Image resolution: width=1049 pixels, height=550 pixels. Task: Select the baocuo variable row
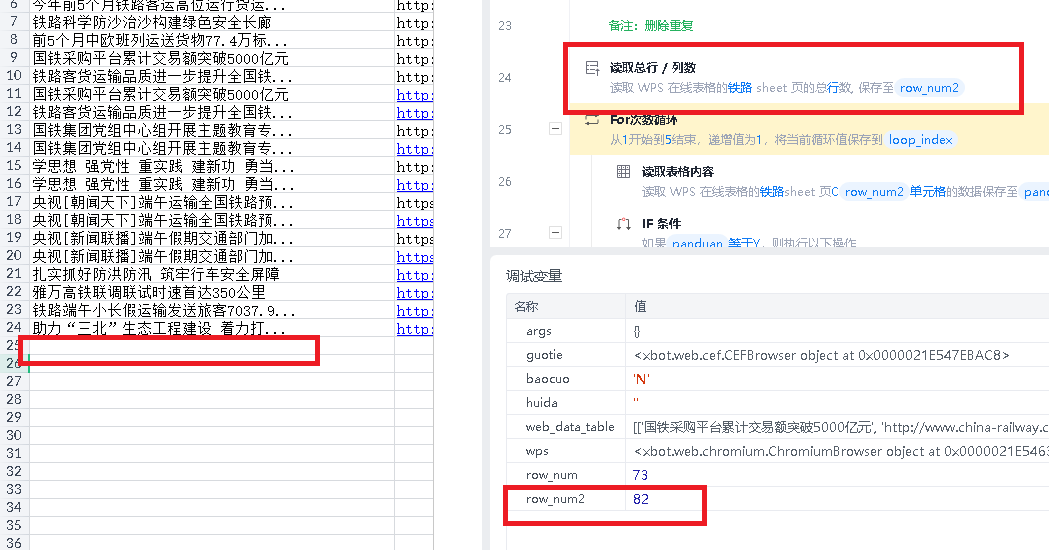(x=545, y=379)
